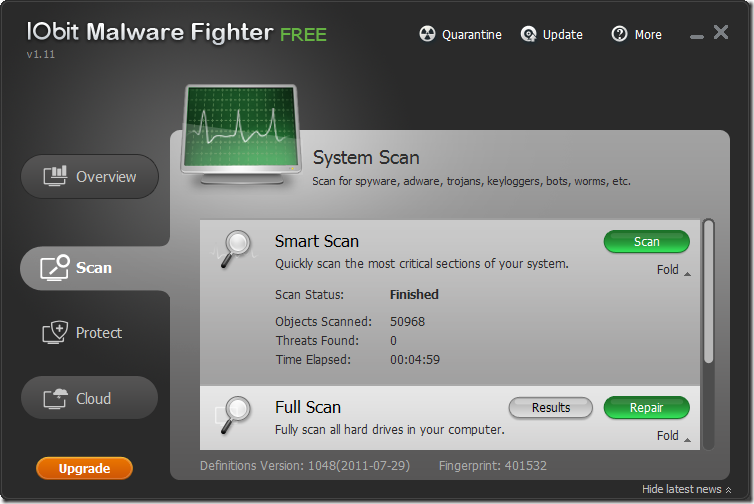Click the Protect shield icon
The width and height of the screenshot is (754, 504).
coord(55,333)
